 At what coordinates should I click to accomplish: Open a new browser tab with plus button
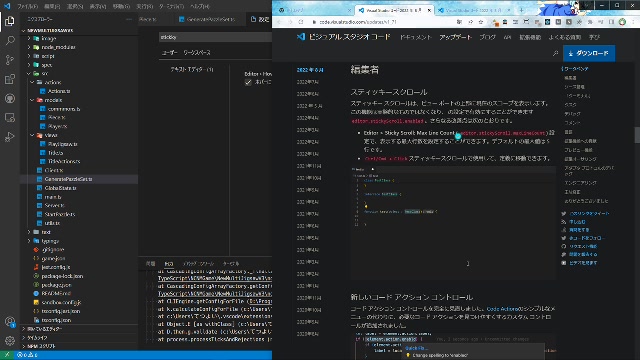coord(521,10)
